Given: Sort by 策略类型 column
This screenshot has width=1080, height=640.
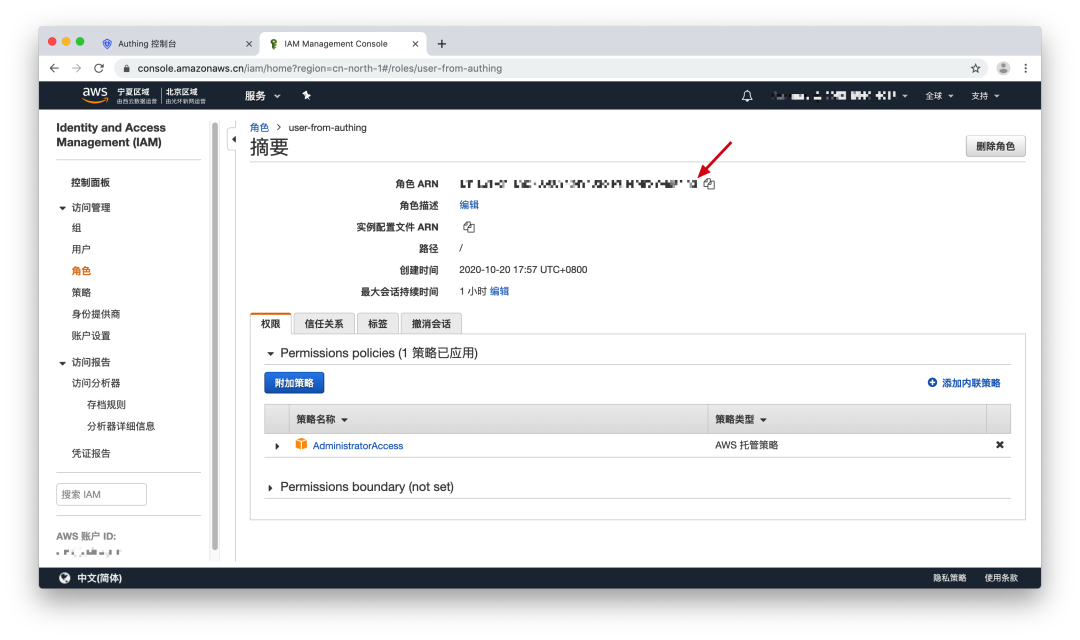Looking at the screenshot, I should pyautogui.click(x=740, y=420).
